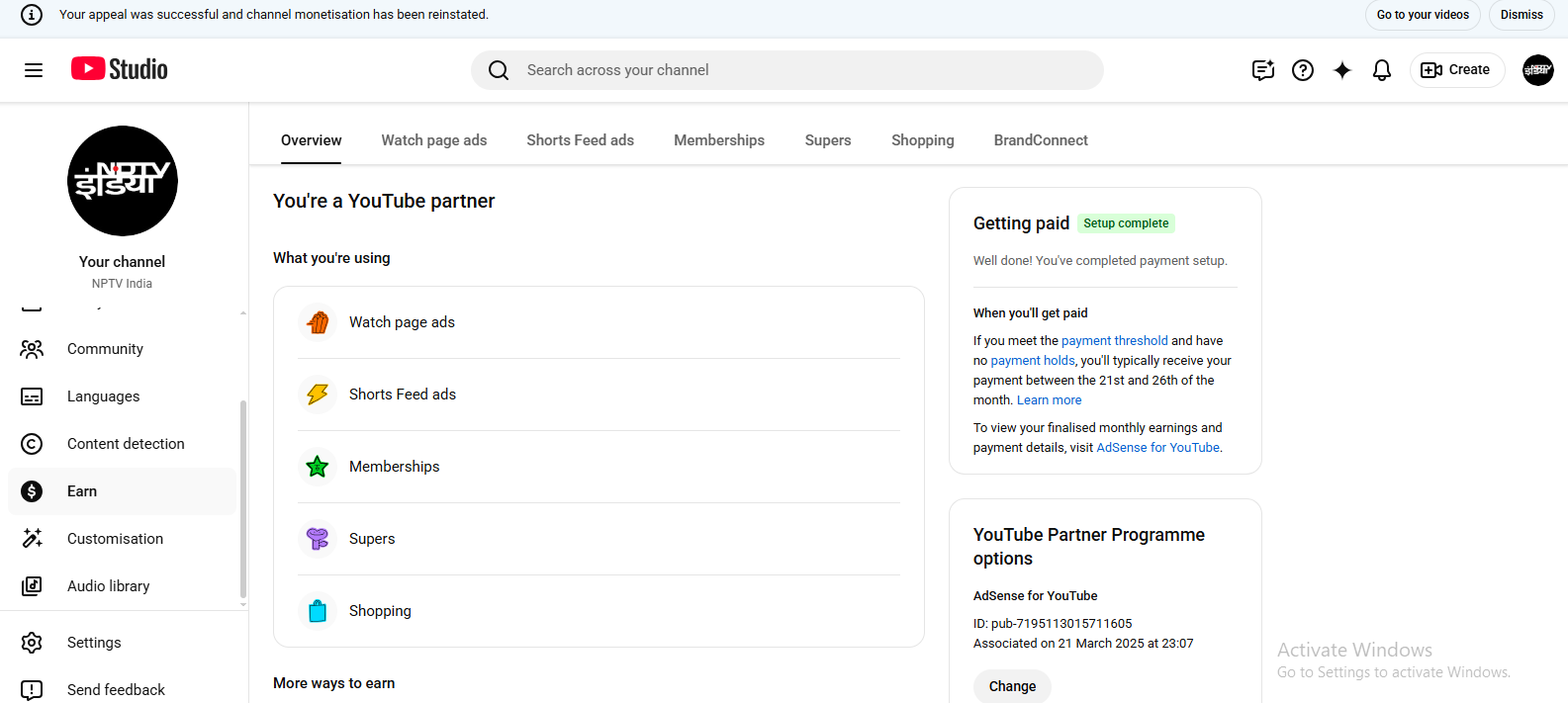
Task: Click the YouTube Studio logo
Action: [x=120, y=69]
